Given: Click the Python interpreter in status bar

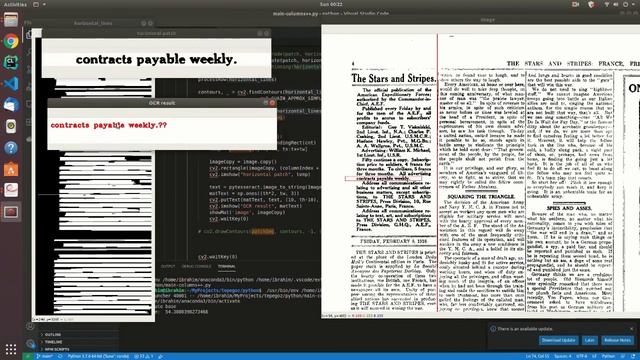Looking at the screenshot, I should point(98,356).
